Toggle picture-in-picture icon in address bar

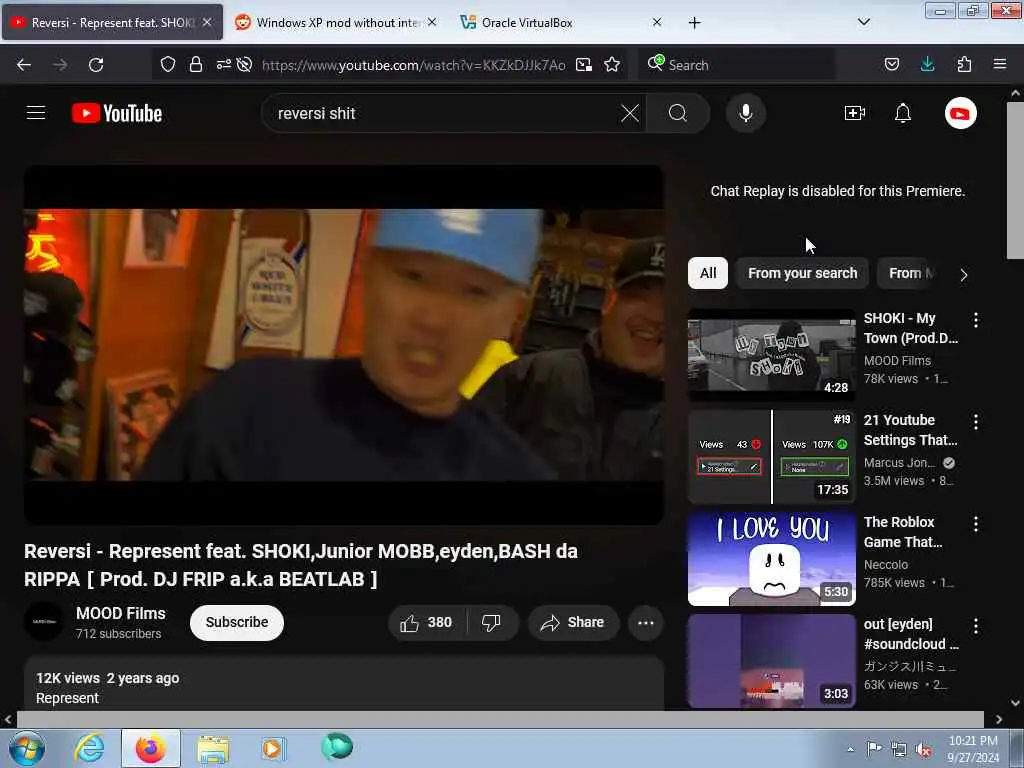pos(584,65)
